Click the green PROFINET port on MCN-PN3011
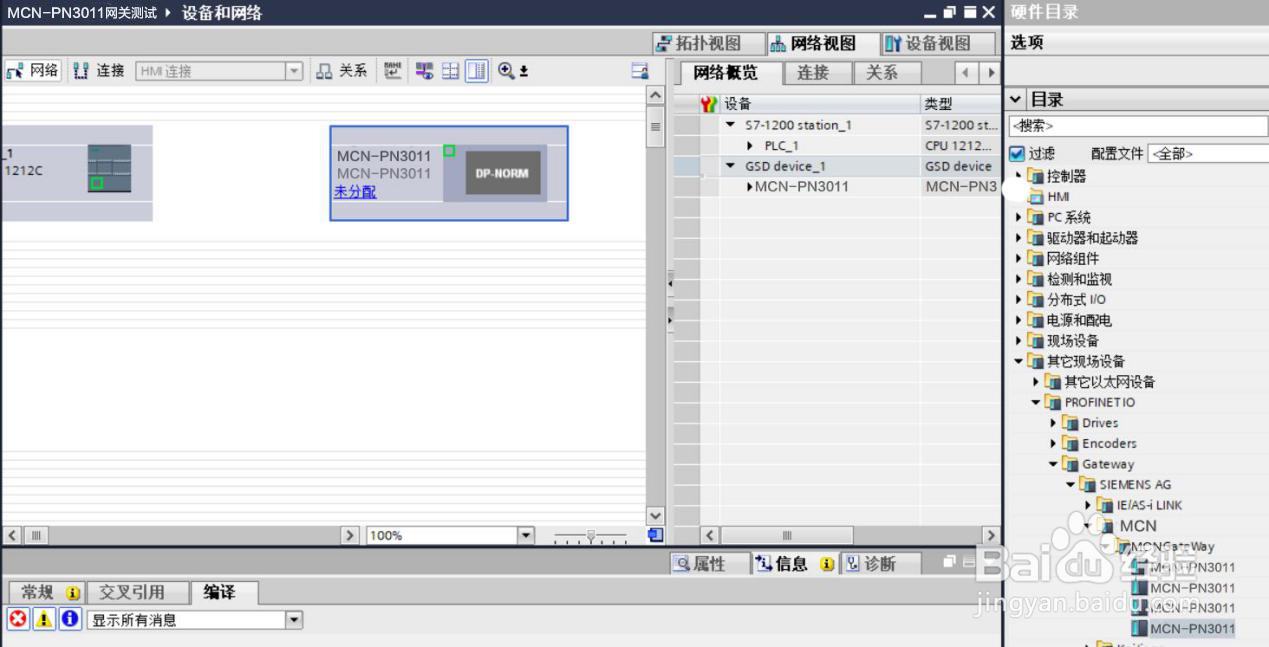1269x647 pixels. click(x=449, y=151)
